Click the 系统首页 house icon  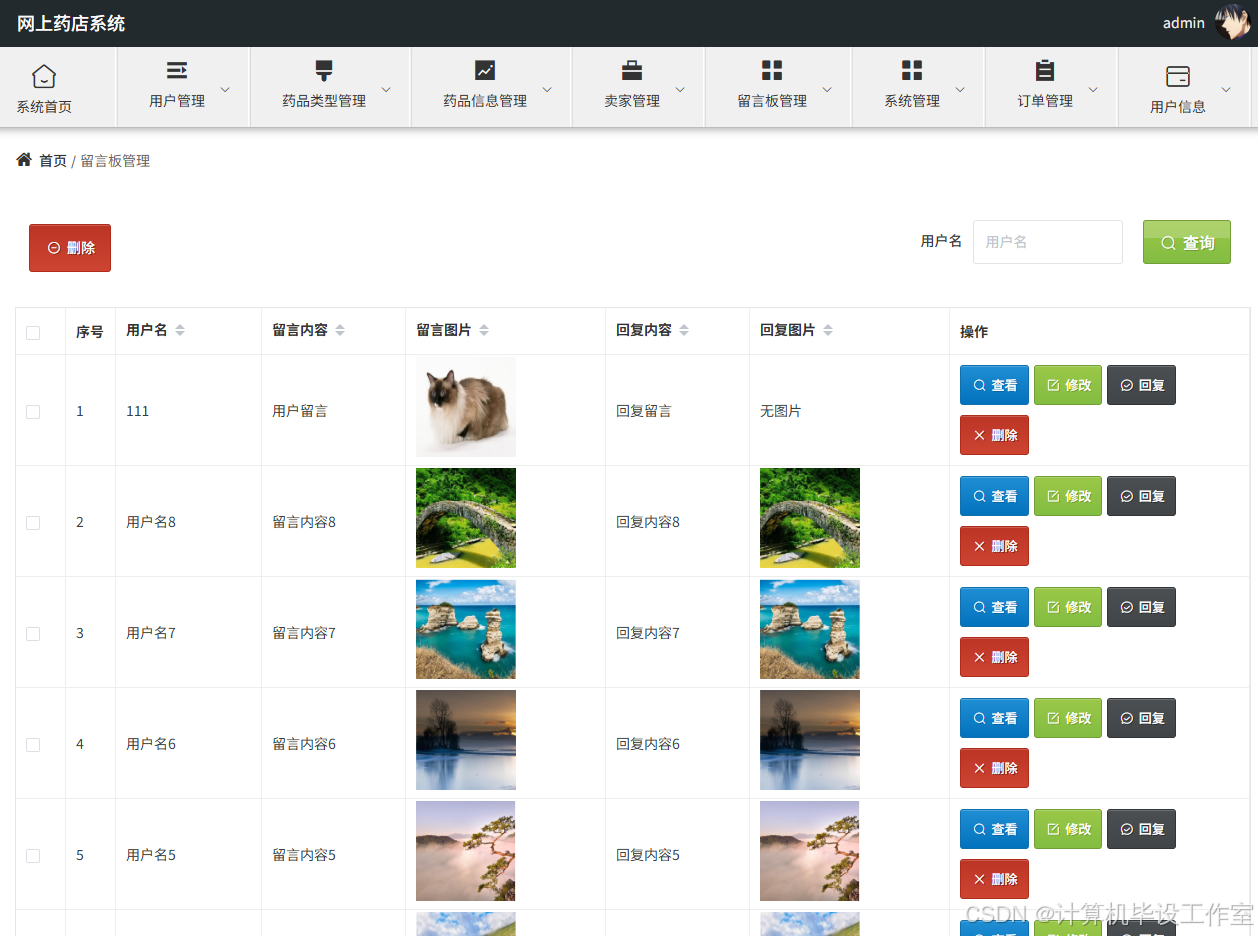pos(44,76)
